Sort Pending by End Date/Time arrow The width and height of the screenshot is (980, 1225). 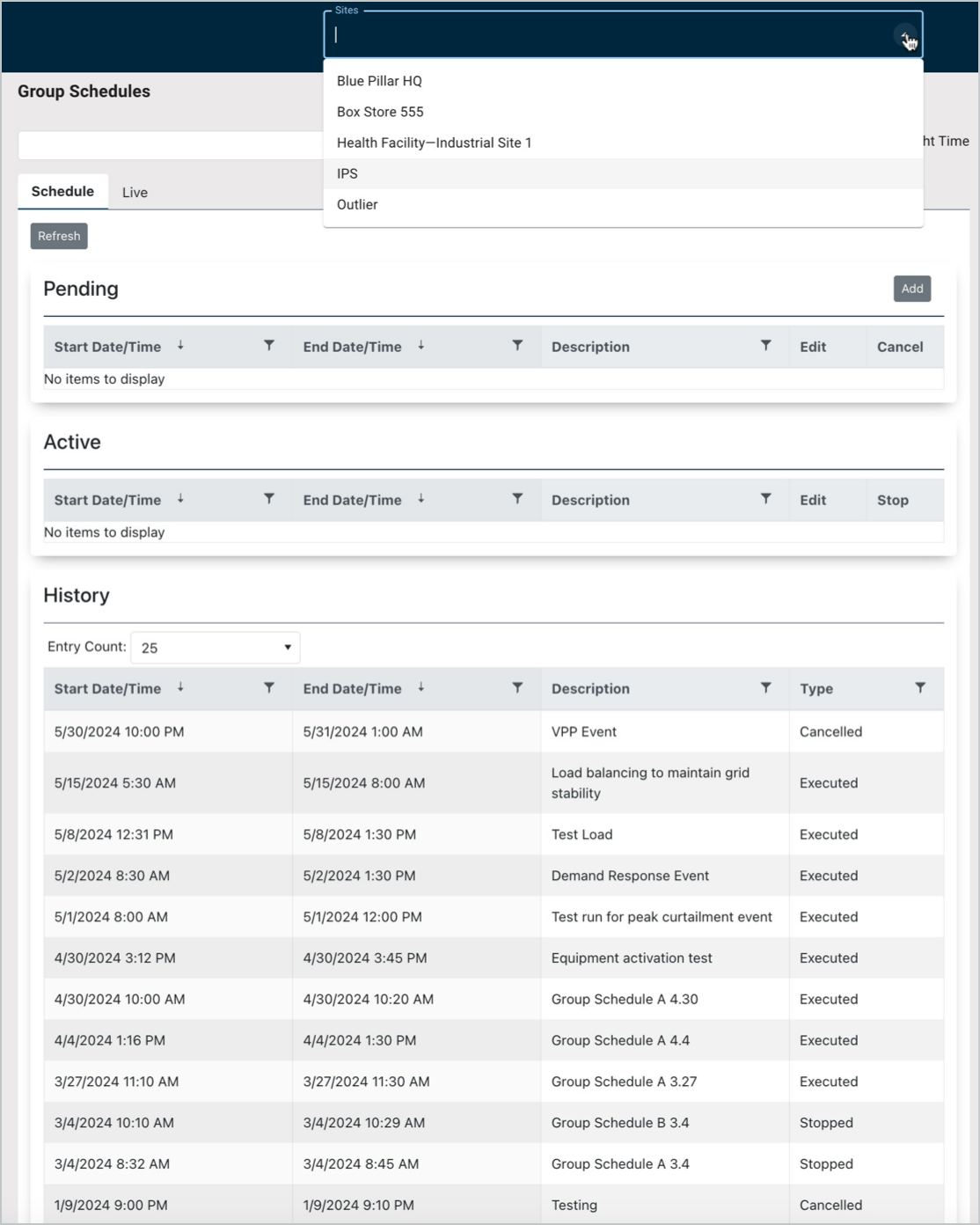[x=421, y=346]
